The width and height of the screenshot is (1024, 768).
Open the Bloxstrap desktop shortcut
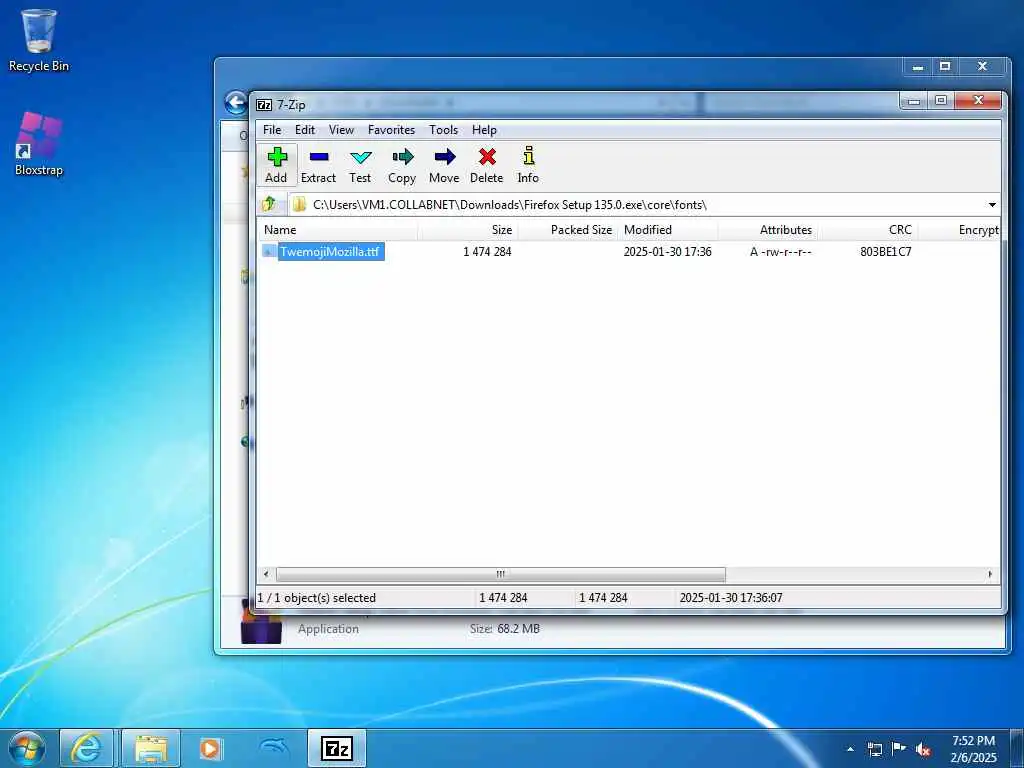(x=39, y=144)
